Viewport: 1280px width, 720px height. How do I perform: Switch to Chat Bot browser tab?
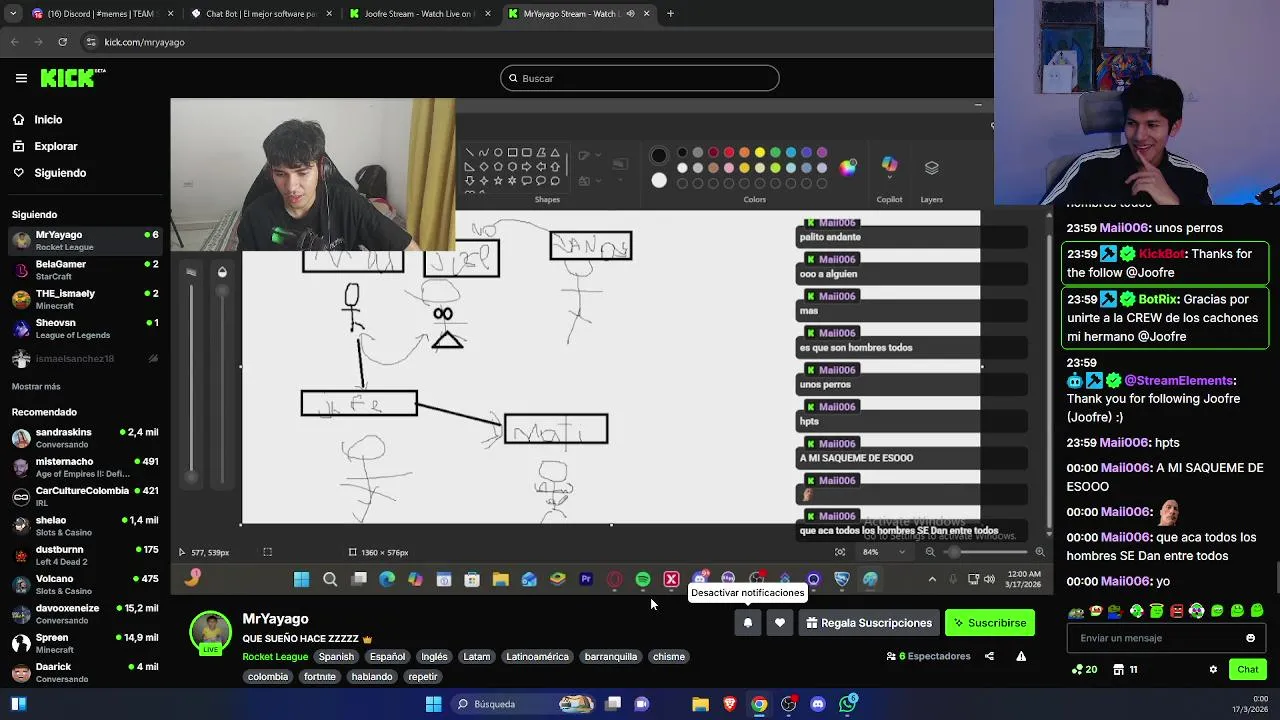(260, 14)
